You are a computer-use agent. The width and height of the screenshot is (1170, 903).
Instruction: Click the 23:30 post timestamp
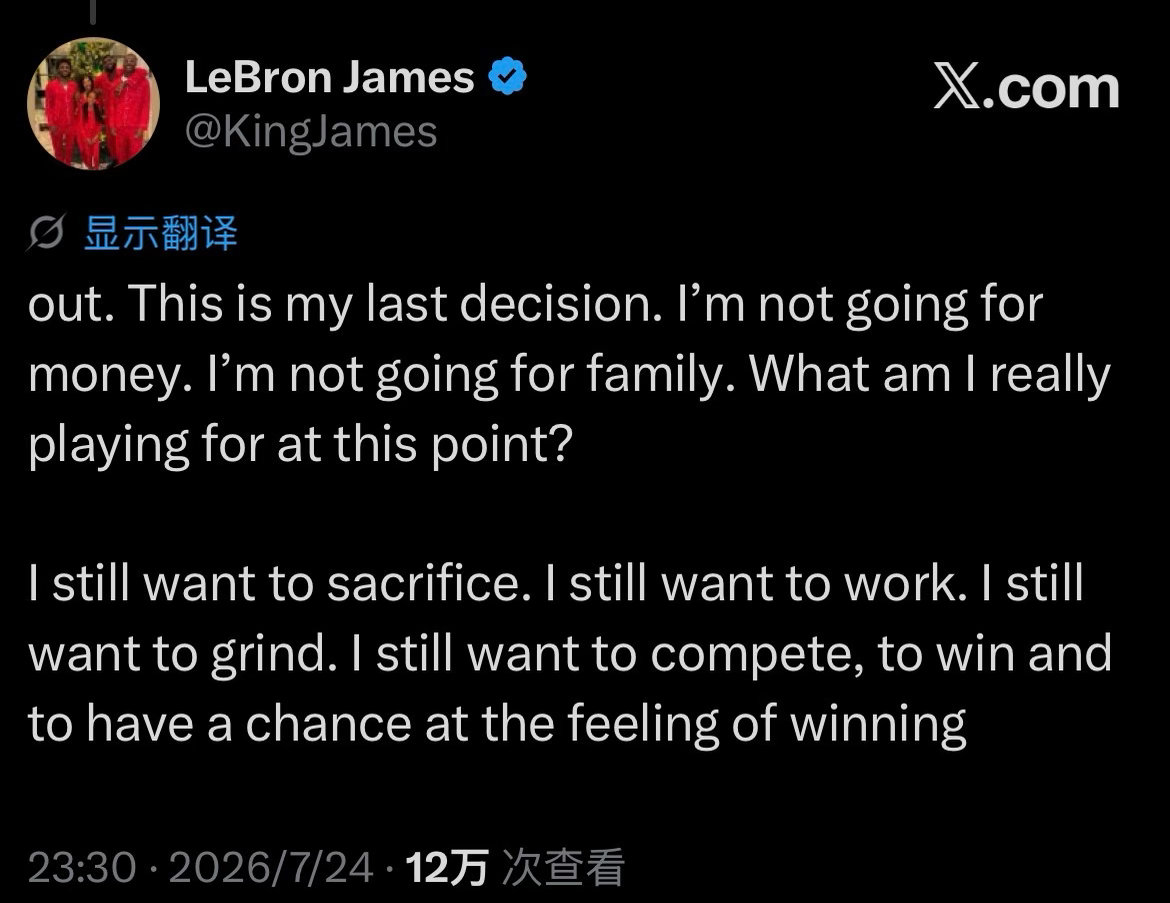pyautogui.click(x=82, y=868)
